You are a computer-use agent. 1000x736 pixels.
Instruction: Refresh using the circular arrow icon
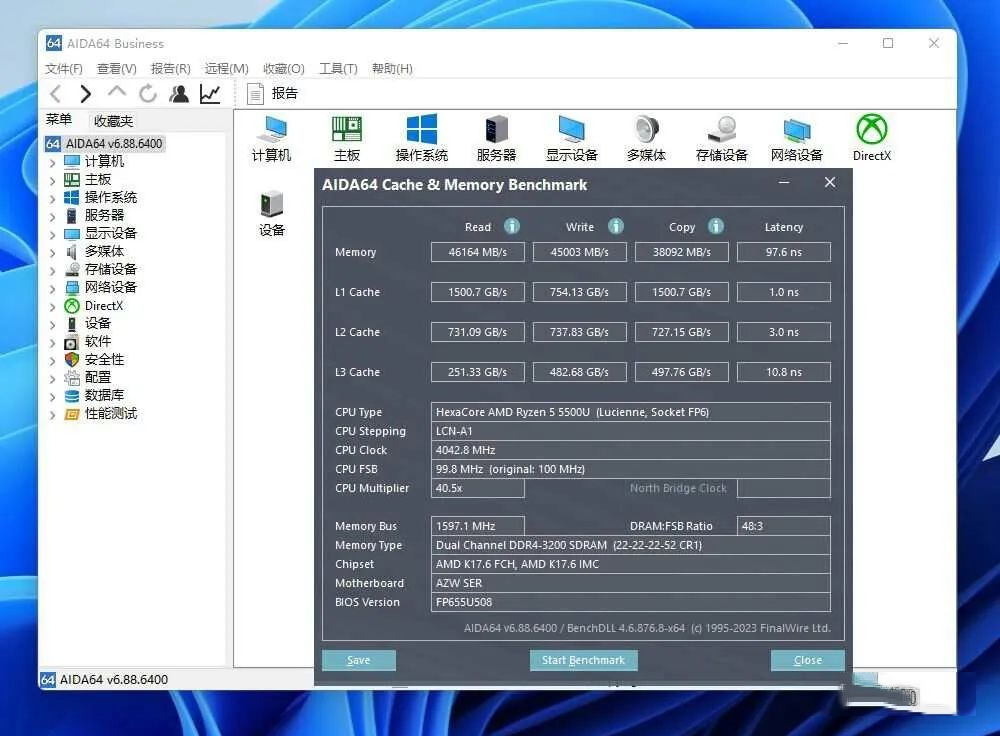coord(148,94)
